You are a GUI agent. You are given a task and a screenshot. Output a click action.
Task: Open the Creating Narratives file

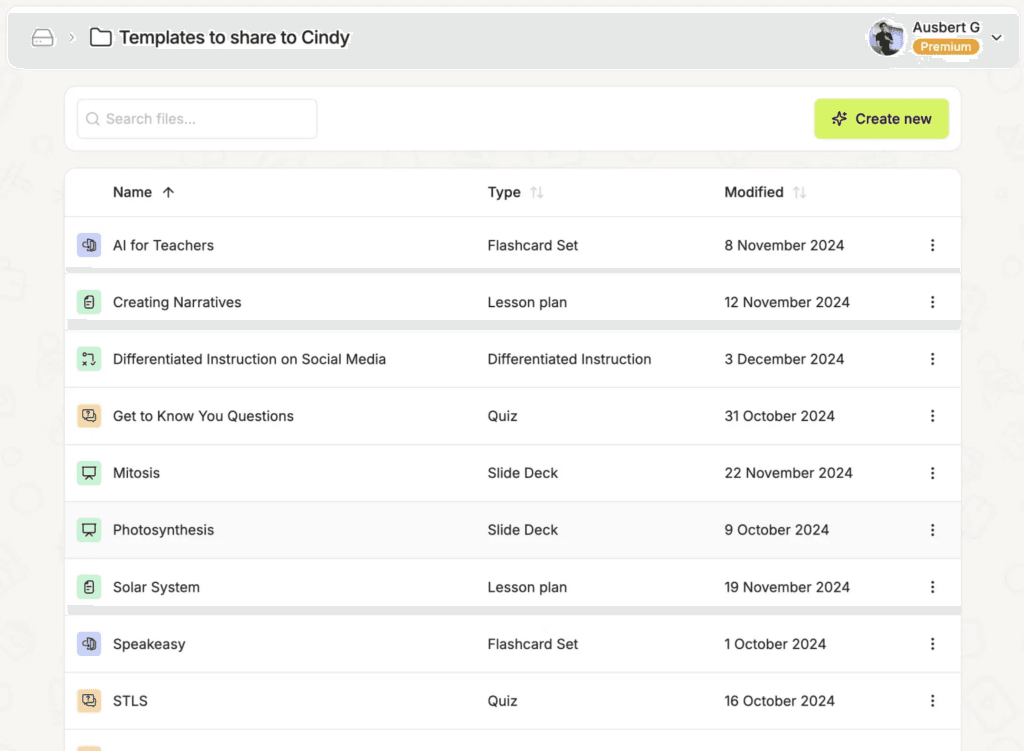177,302
